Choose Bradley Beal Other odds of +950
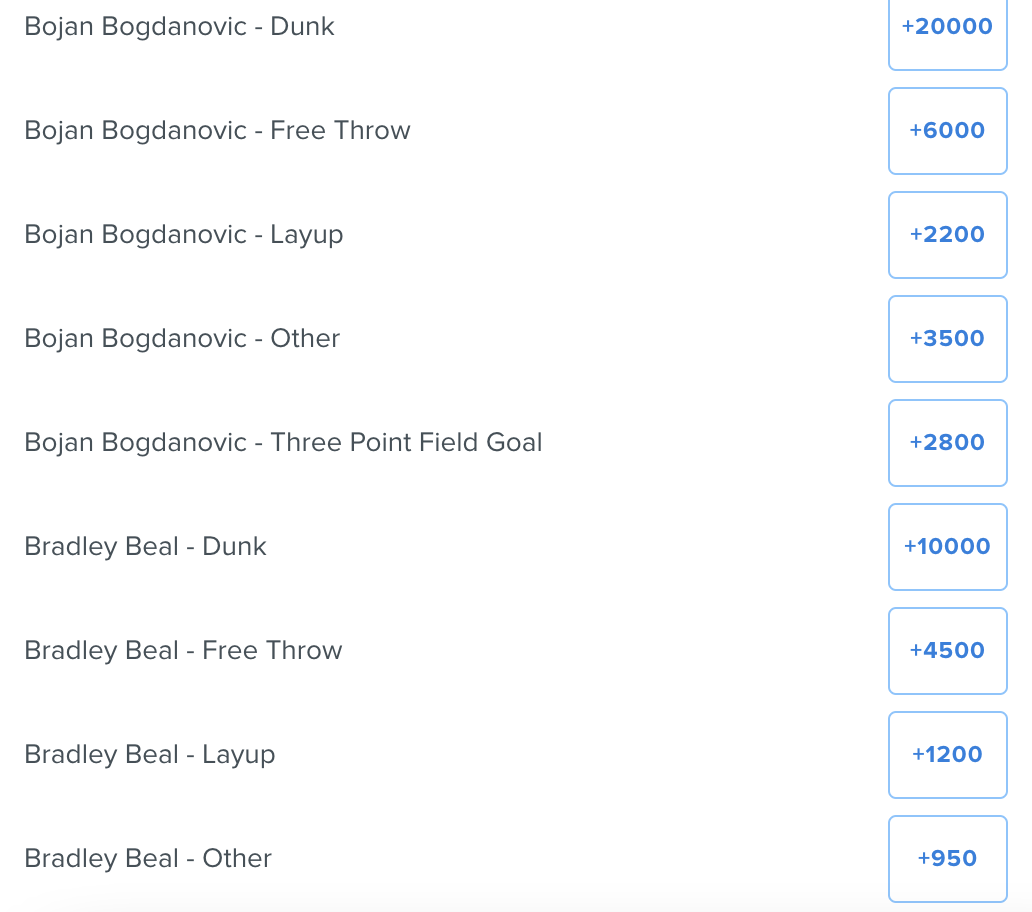This screenshot has height=912, width=1032. pyautogui.click(x=947, y=858)
